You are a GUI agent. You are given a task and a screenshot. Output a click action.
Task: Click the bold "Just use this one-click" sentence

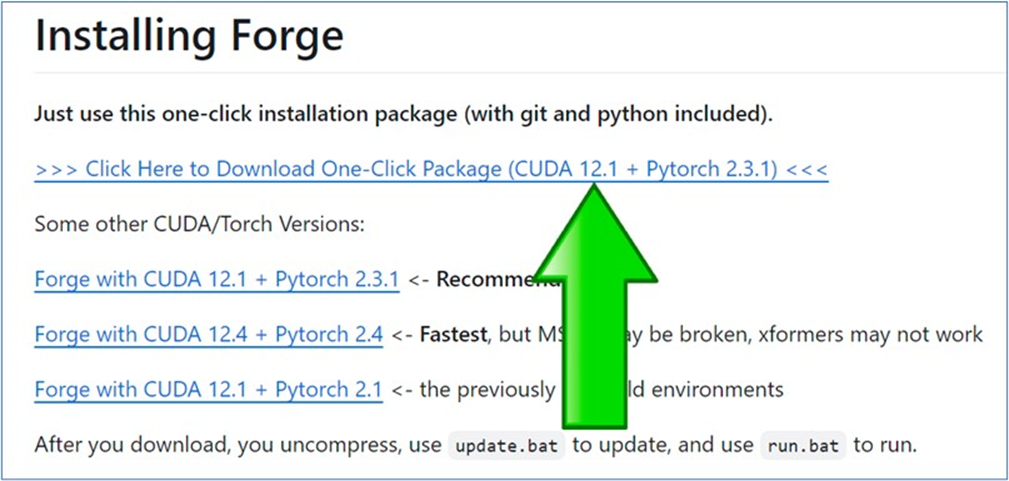click(250, 114)
